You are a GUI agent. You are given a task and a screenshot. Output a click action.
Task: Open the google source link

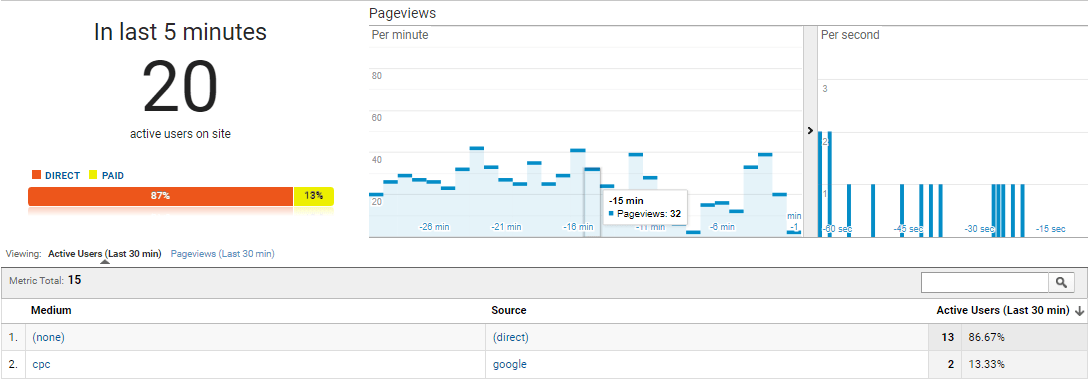pos(509,364)
